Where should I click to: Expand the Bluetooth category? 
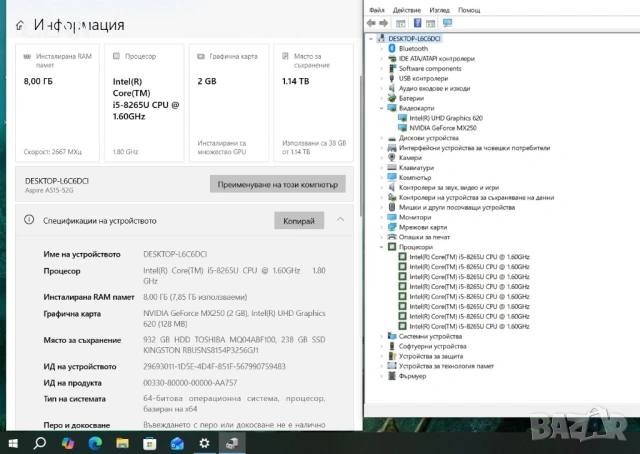382,49
